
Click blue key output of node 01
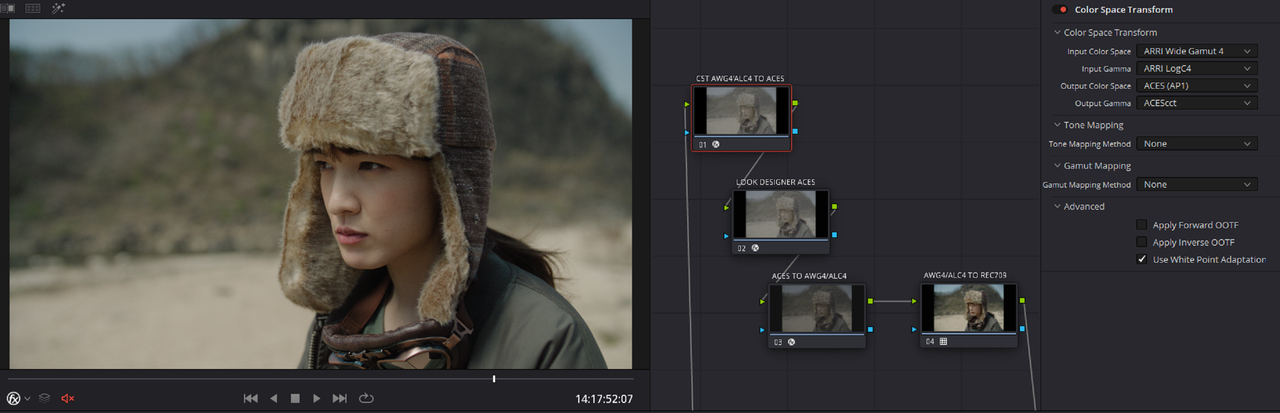(795, 131)
